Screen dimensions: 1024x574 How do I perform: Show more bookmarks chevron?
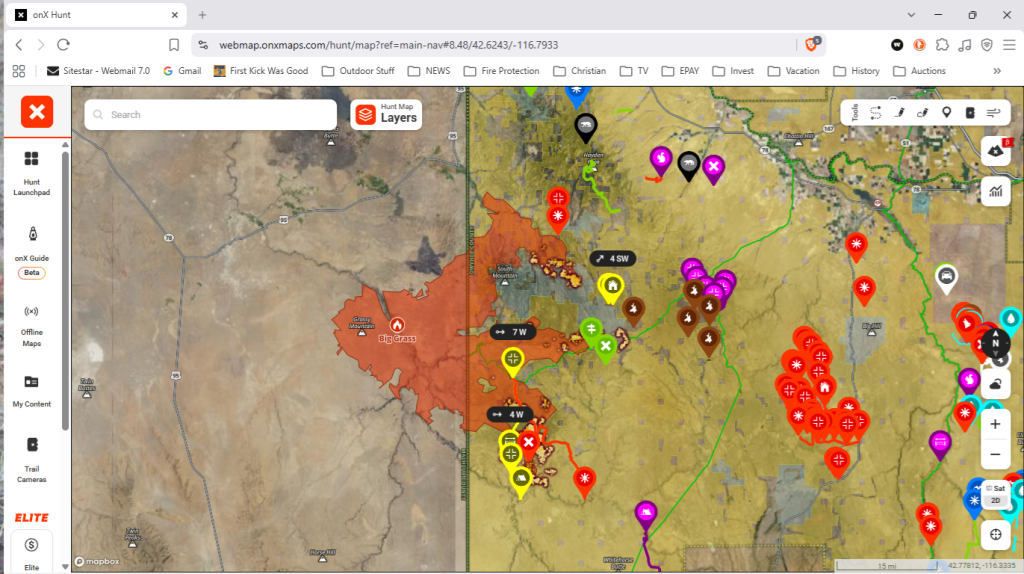[997, 71]
